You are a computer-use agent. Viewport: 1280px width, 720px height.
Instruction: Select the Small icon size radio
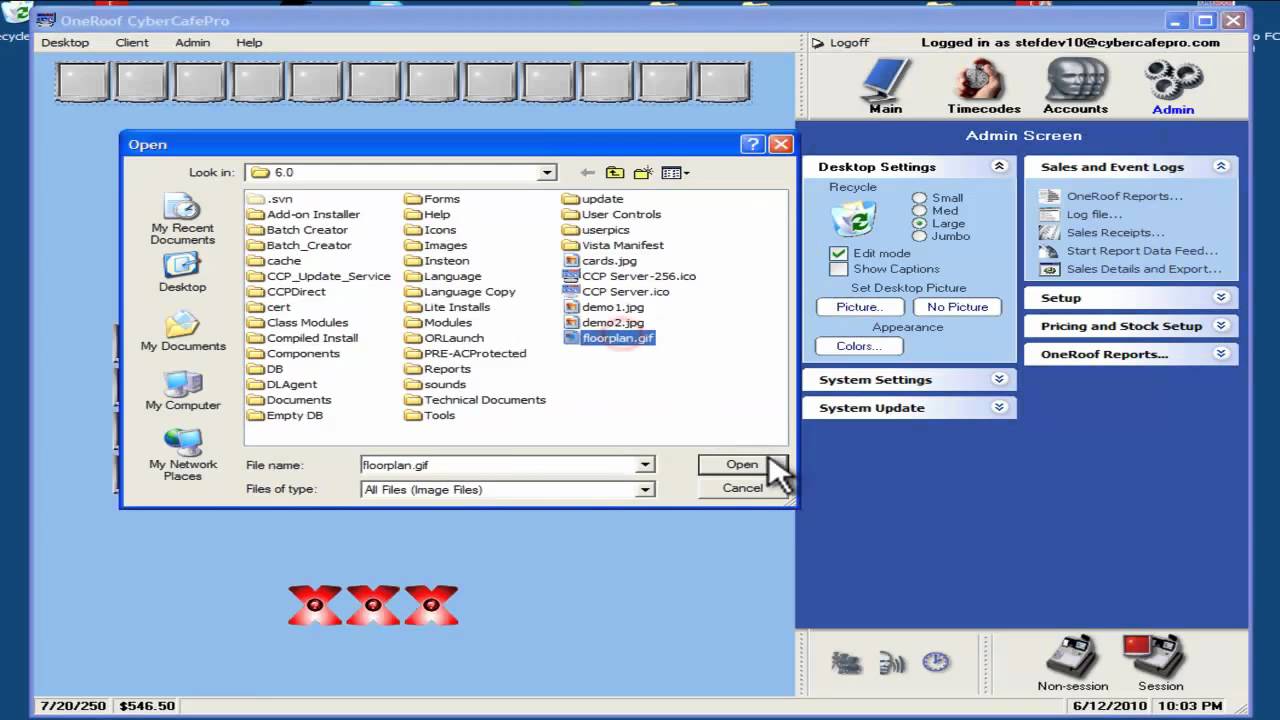(919, 198)
